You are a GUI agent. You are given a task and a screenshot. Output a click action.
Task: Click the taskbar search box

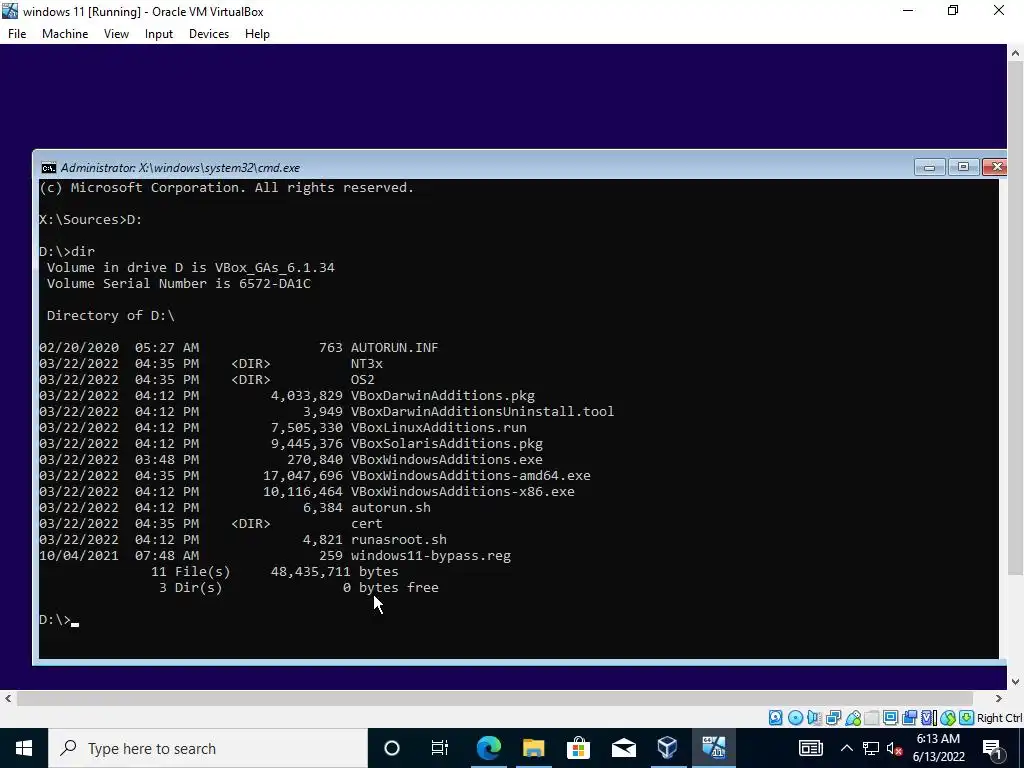208,748
